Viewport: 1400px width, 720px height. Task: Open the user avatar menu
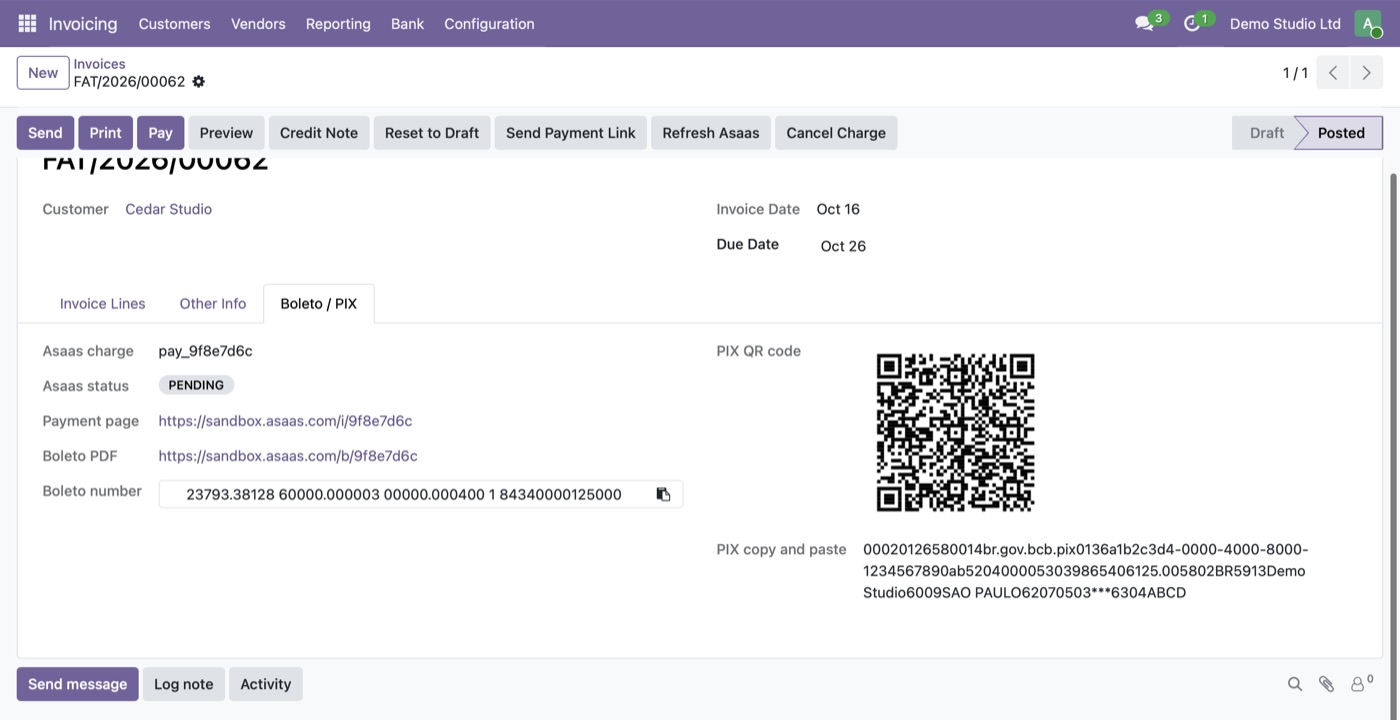1367,23
